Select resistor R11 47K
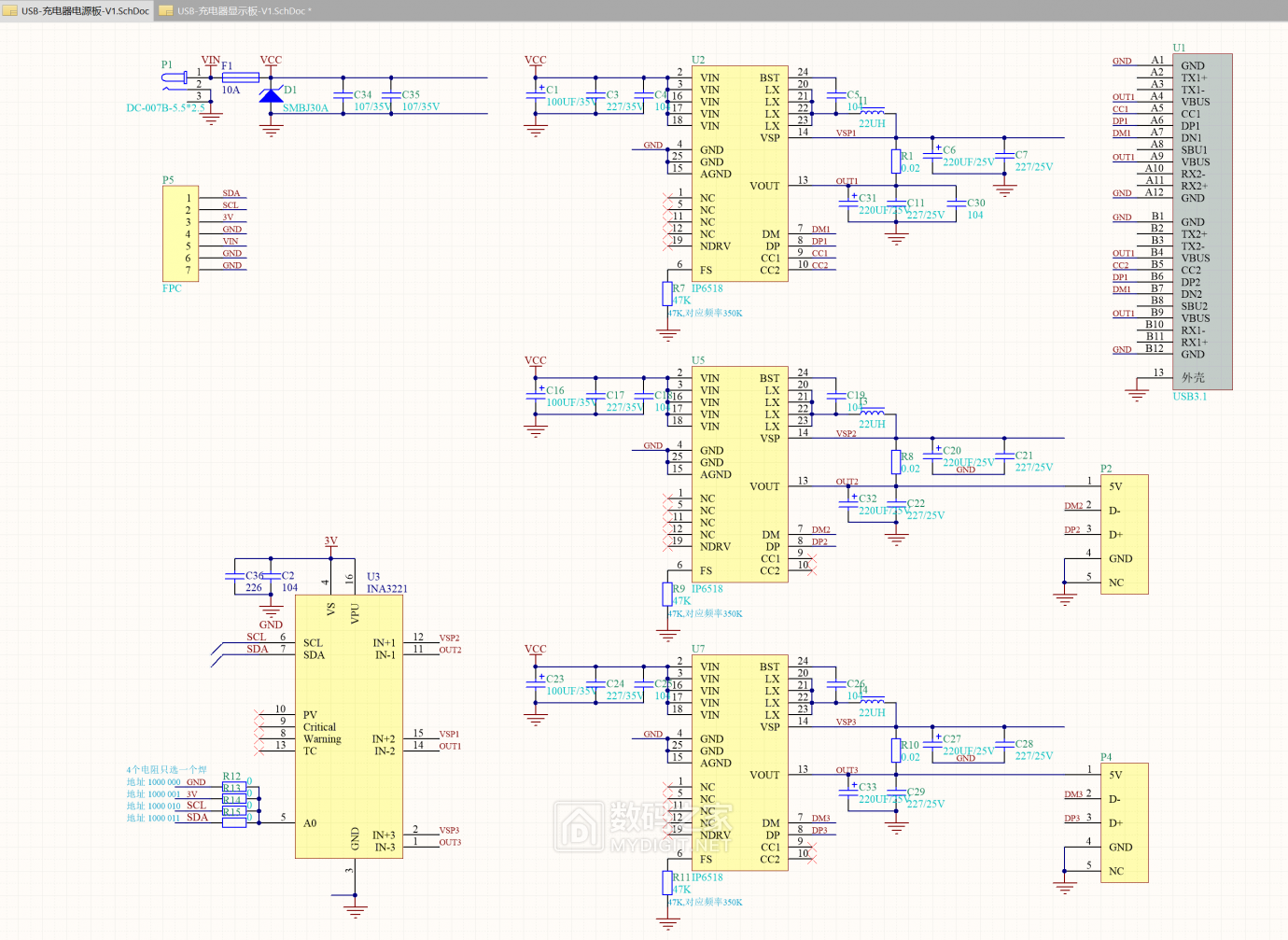Screen dimensions: 1288x940 coord(667,883)
